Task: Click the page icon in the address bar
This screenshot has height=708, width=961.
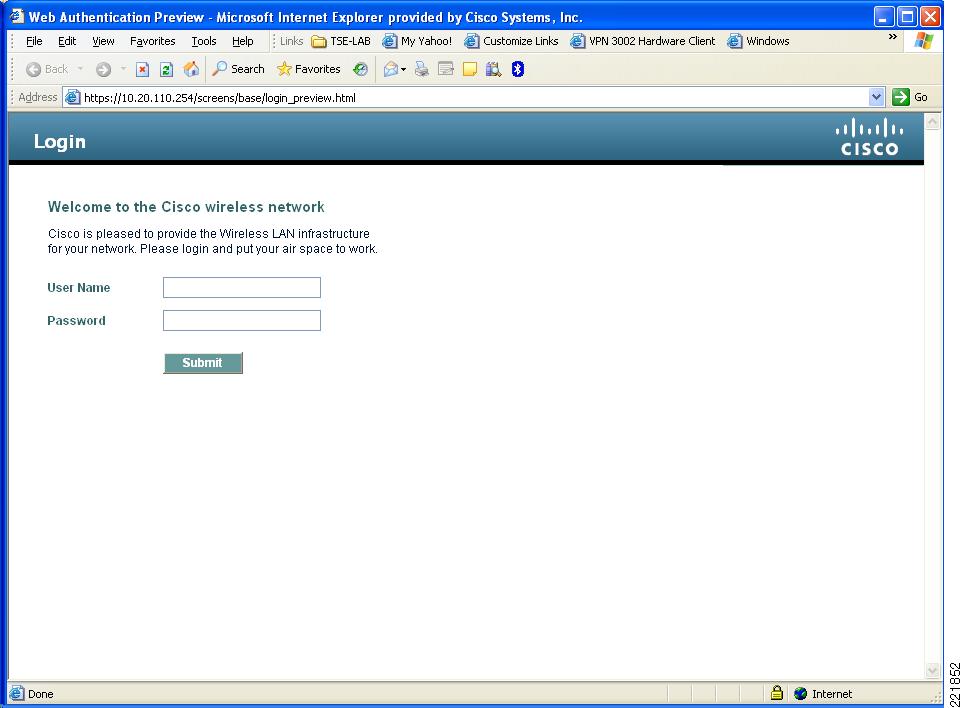Action: coord(73,97)
